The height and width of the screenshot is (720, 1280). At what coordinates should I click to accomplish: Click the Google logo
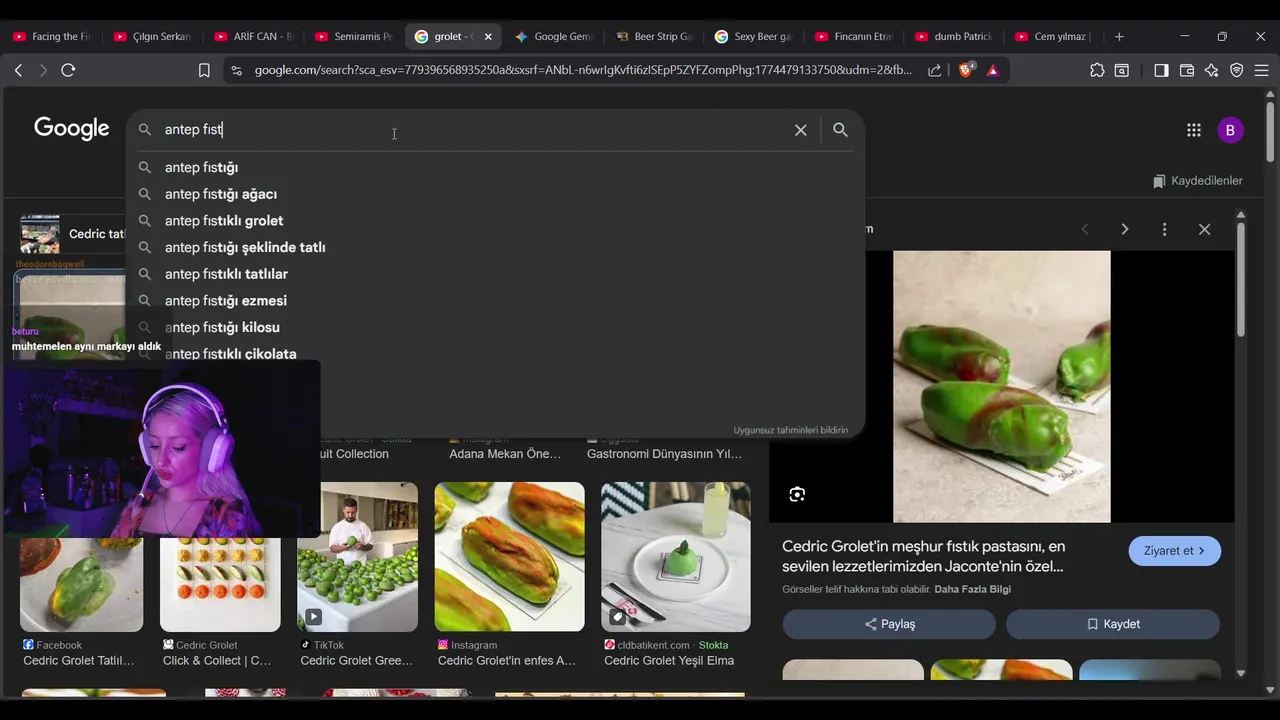point(71,129)
